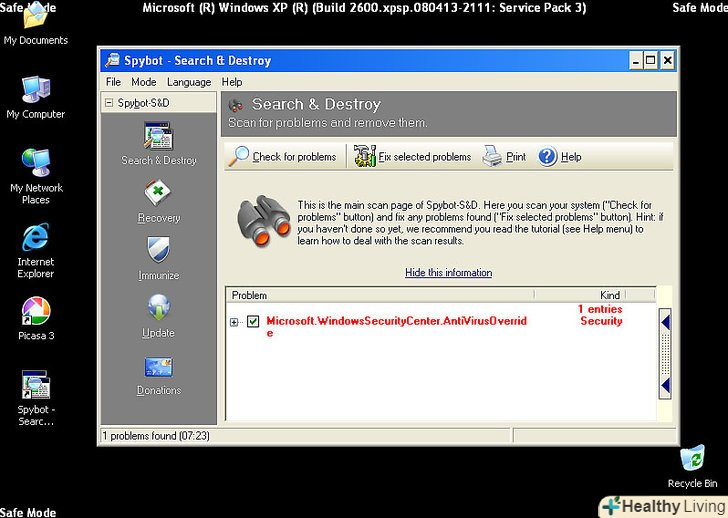728x518 pixels.
Task: Click the Check for problems magnifier icon
Action: tap(239, 156)
